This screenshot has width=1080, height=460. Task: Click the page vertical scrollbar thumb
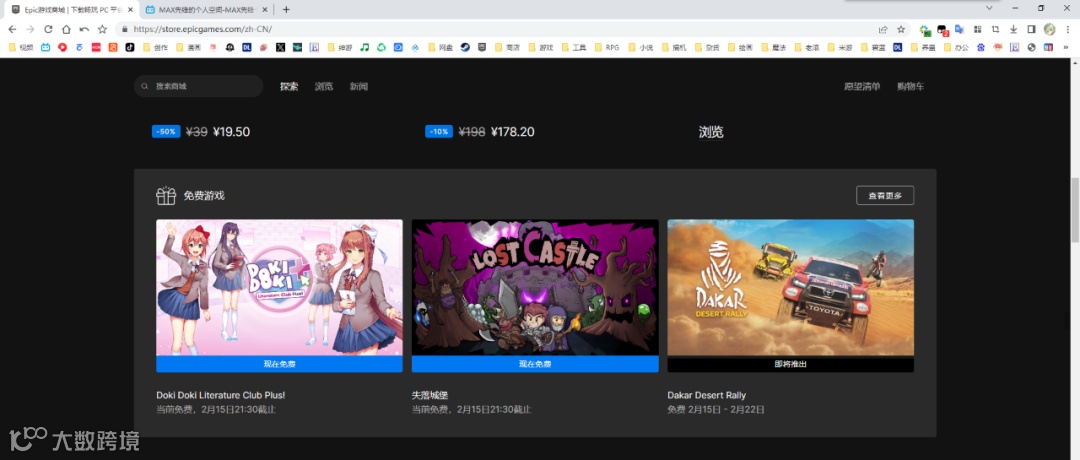1074,209
